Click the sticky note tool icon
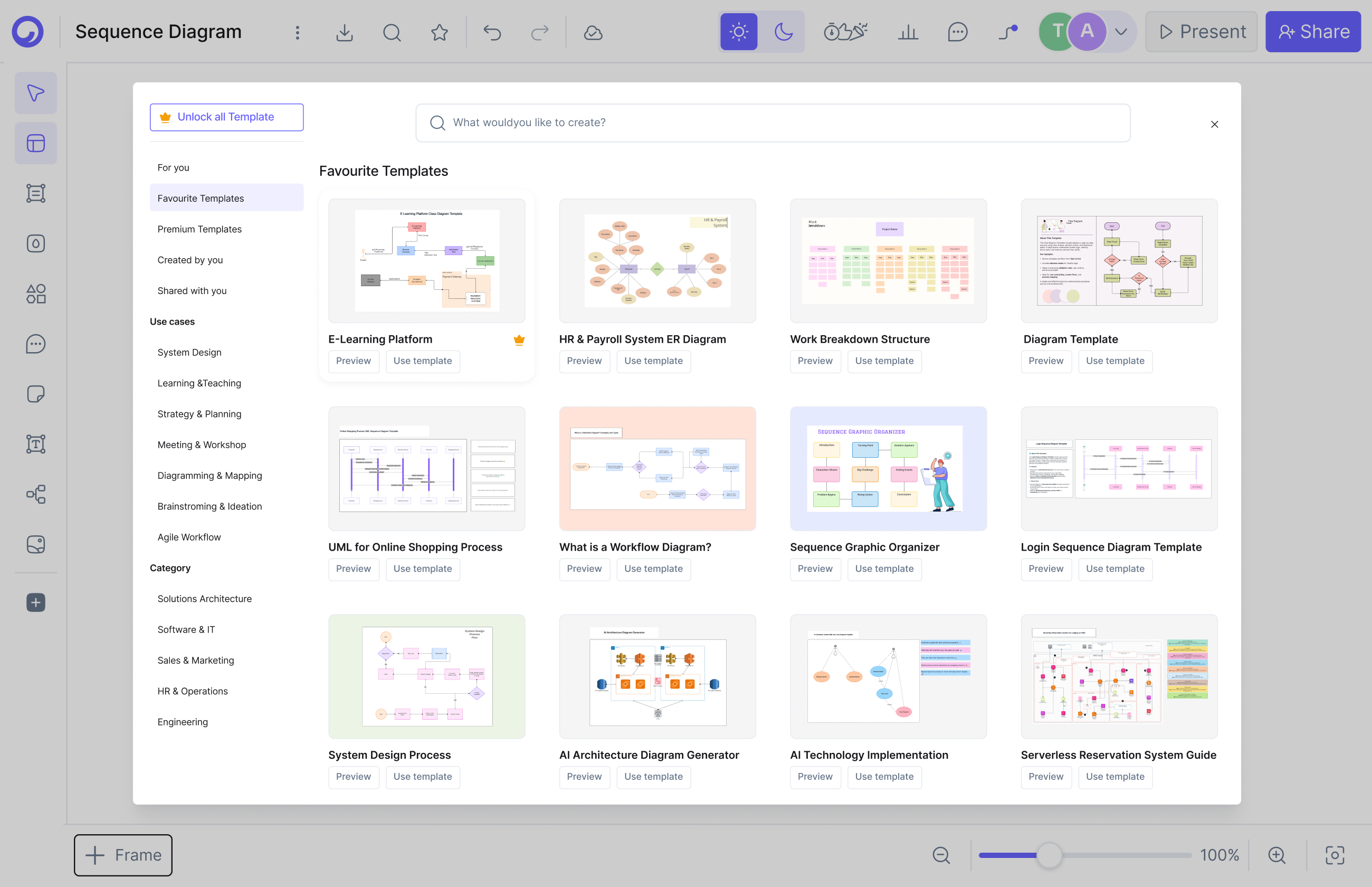The height and width of the screenshot is (887, 1372). tap(36, 394)
